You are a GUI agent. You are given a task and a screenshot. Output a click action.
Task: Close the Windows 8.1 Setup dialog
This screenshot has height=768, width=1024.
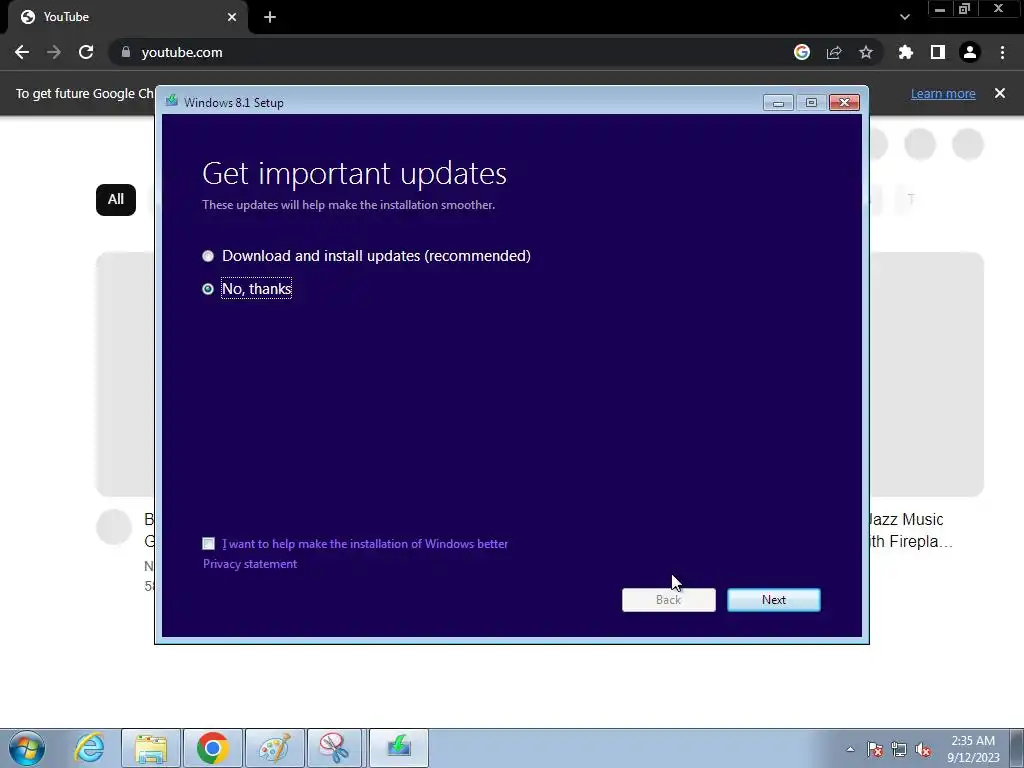click(x=844, y=103)
